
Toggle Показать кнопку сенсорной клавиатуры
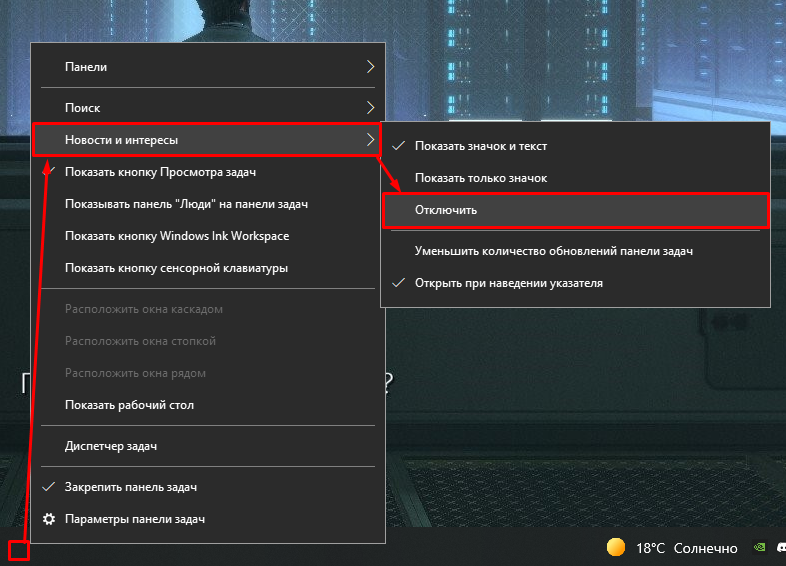click(208, 268)
